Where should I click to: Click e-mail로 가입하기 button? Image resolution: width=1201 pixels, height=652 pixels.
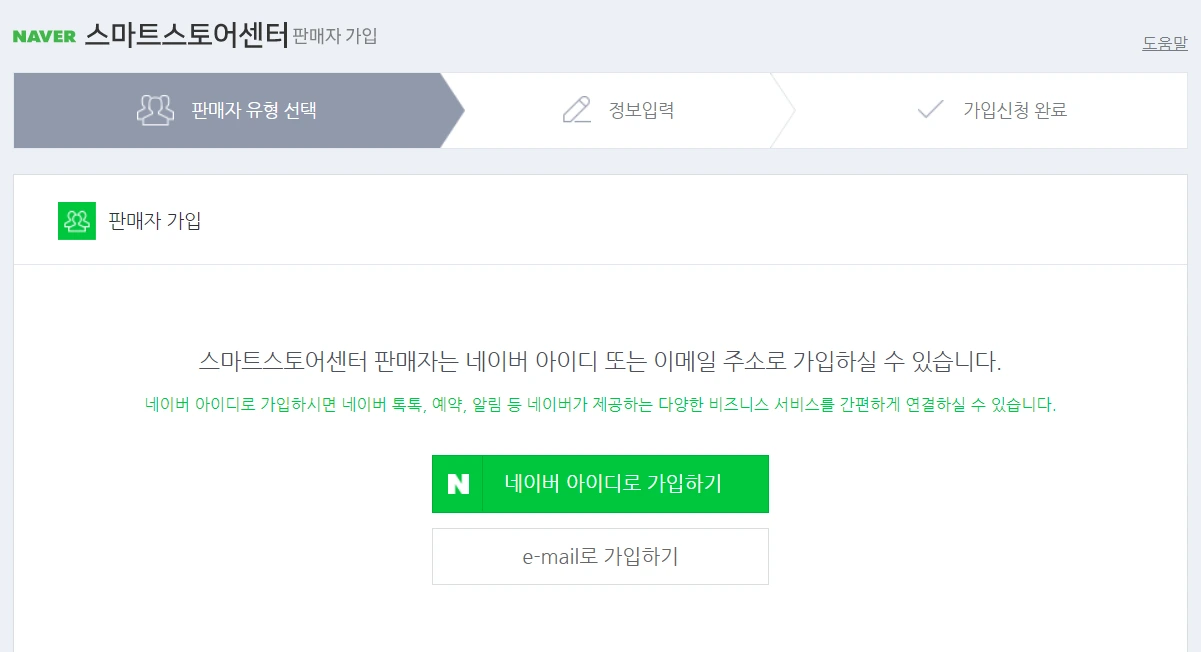(600, 556)
